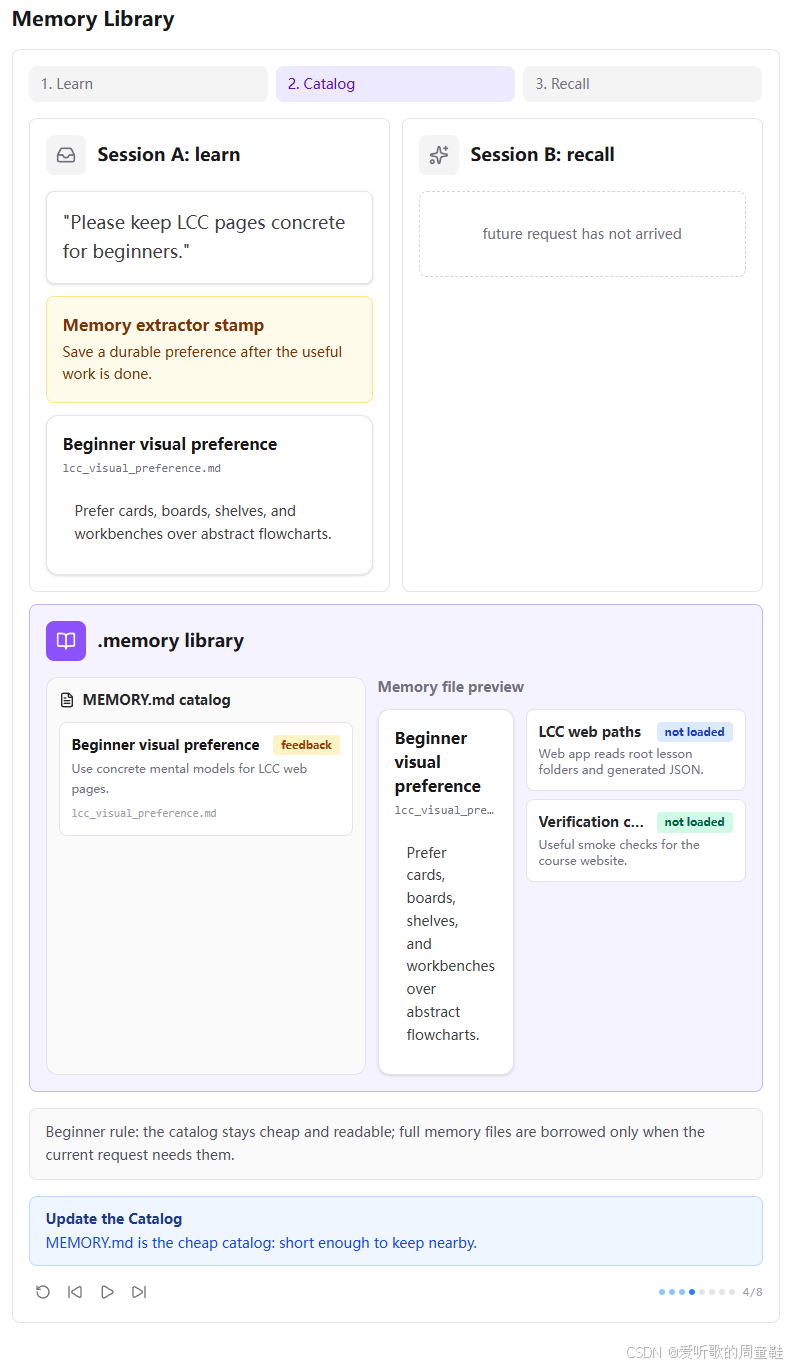Skip to the next step
This screenshot has width=790, height=1366.
139,1292
